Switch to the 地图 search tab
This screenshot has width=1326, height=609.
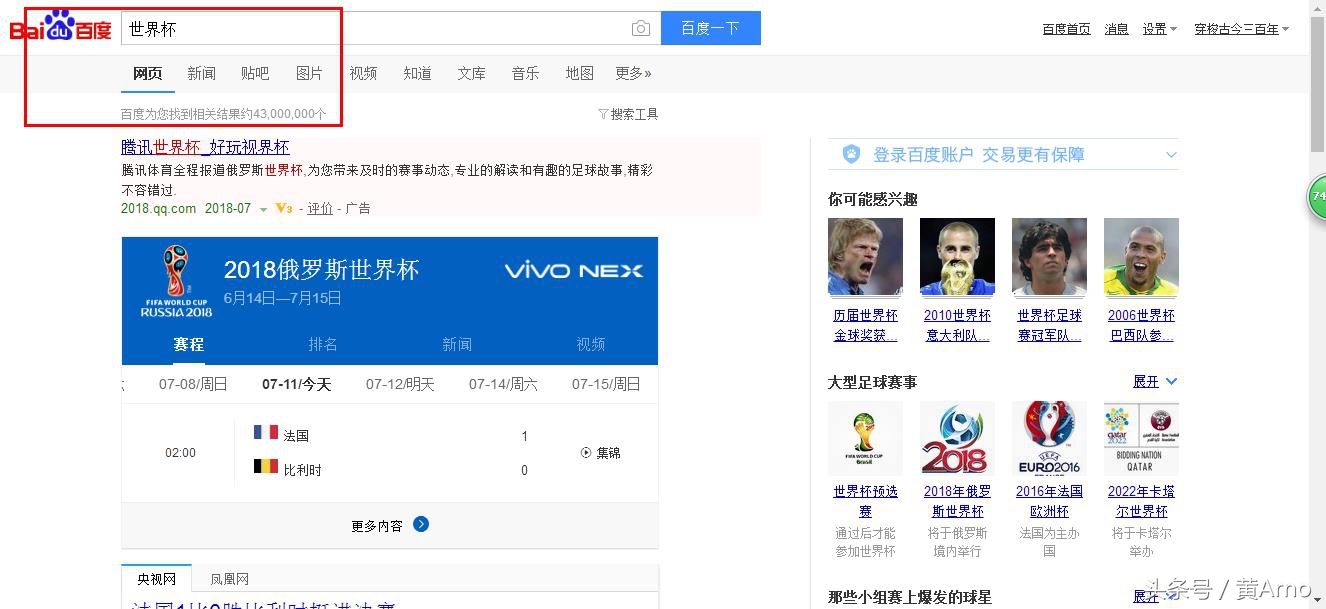pos(580,73)
